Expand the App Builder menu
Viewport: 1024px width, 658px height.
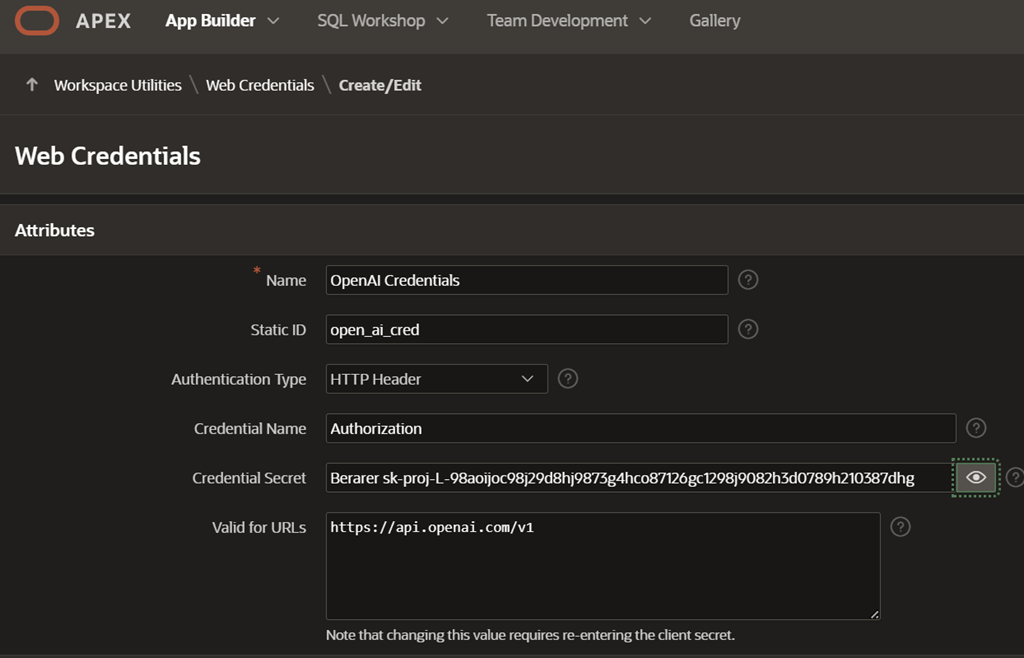pos(222,20)
